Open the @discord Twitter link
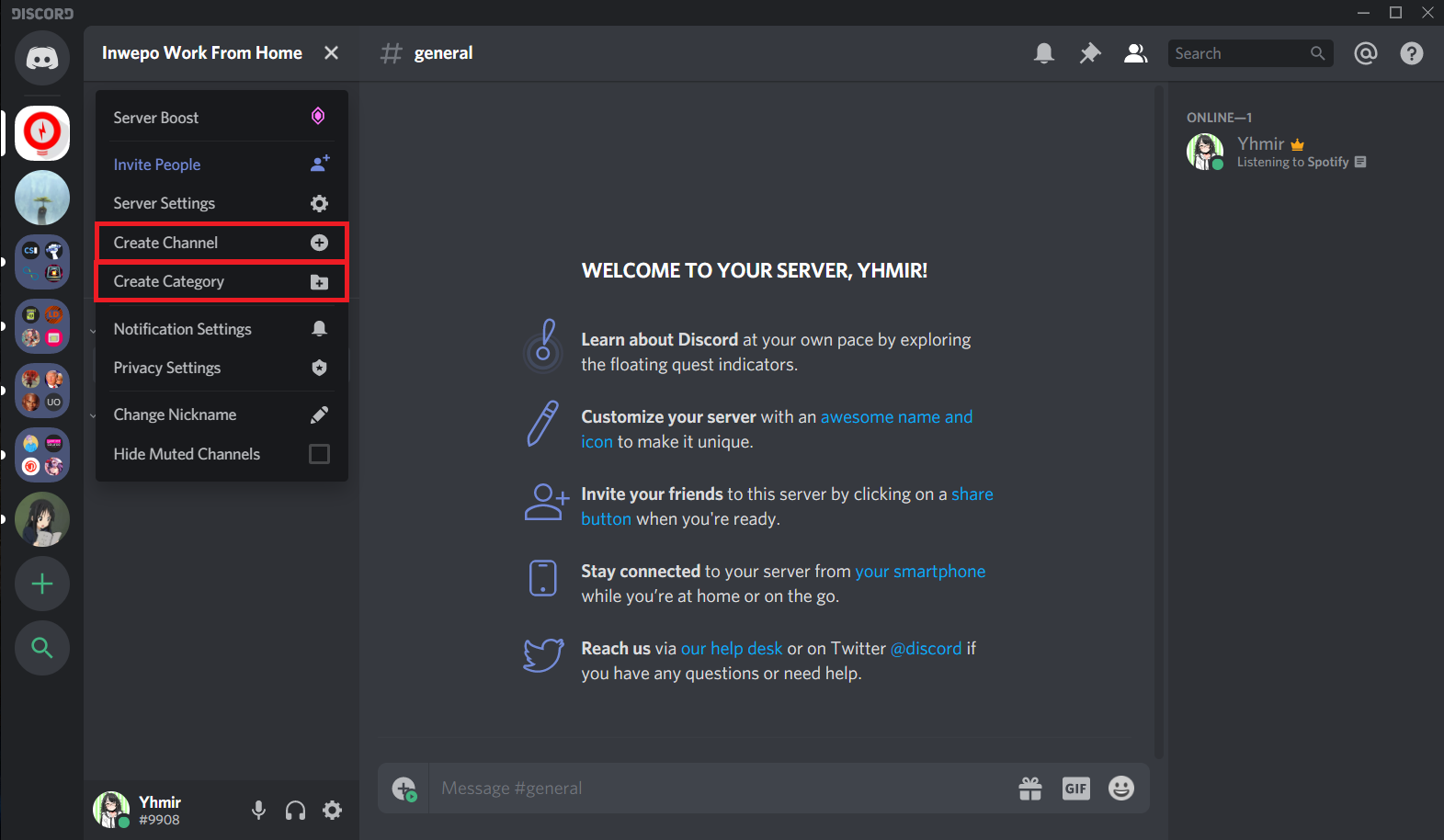 pyautogui.click(x=927, y=648)
